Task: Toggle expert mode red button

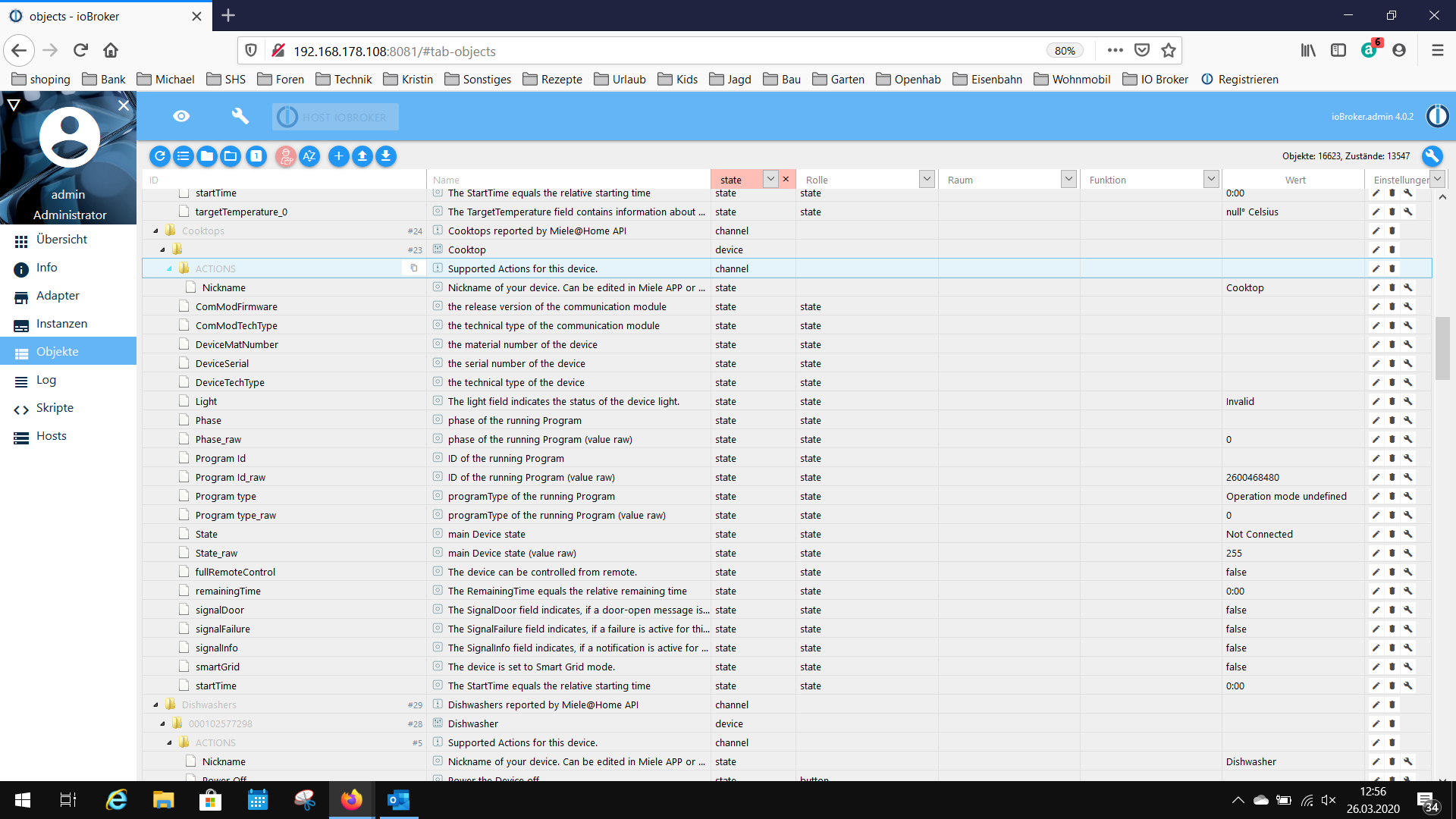Action: (x=286, y=156)
